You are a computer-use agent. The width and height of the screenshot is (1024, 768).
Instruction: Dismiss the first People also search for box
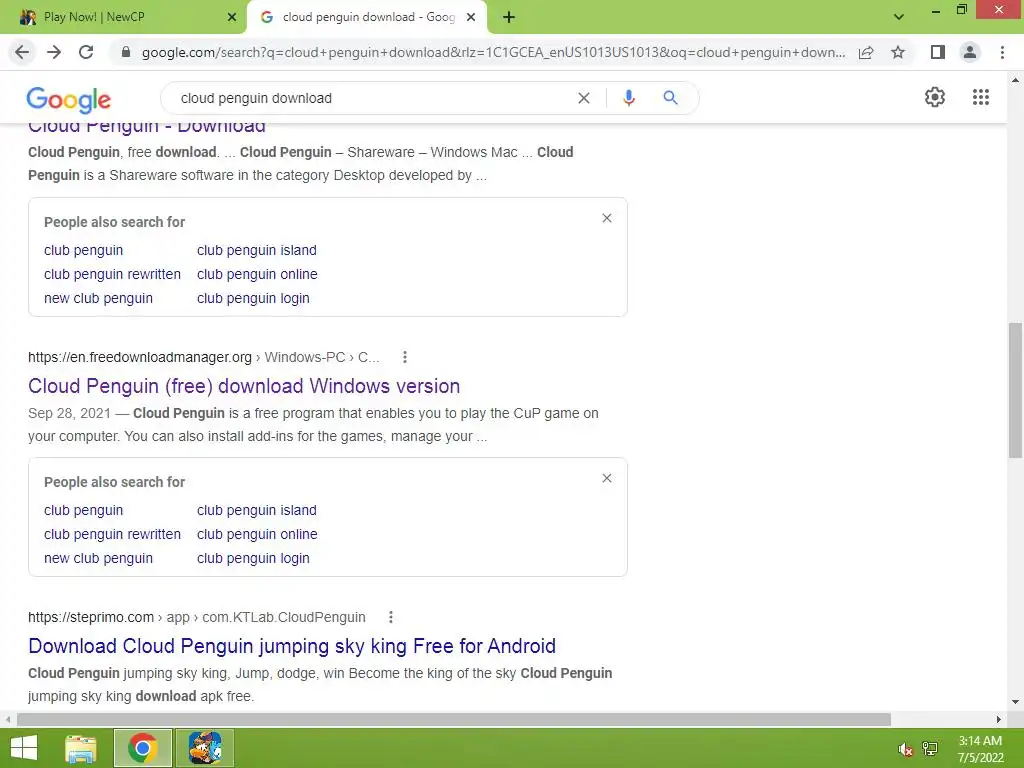(607, 218)
